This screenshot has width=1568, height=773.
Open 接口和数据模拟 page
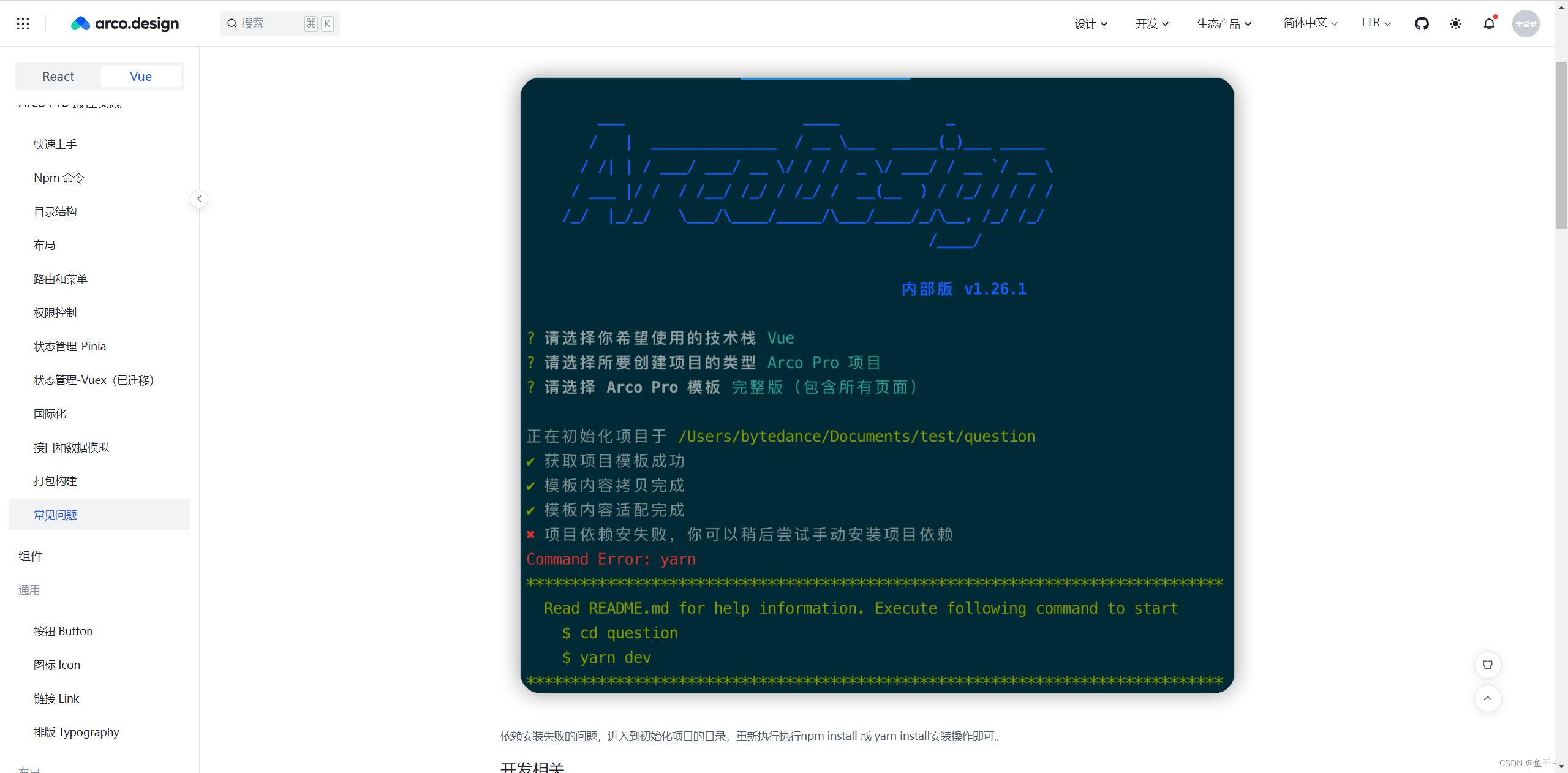point(99,447)
